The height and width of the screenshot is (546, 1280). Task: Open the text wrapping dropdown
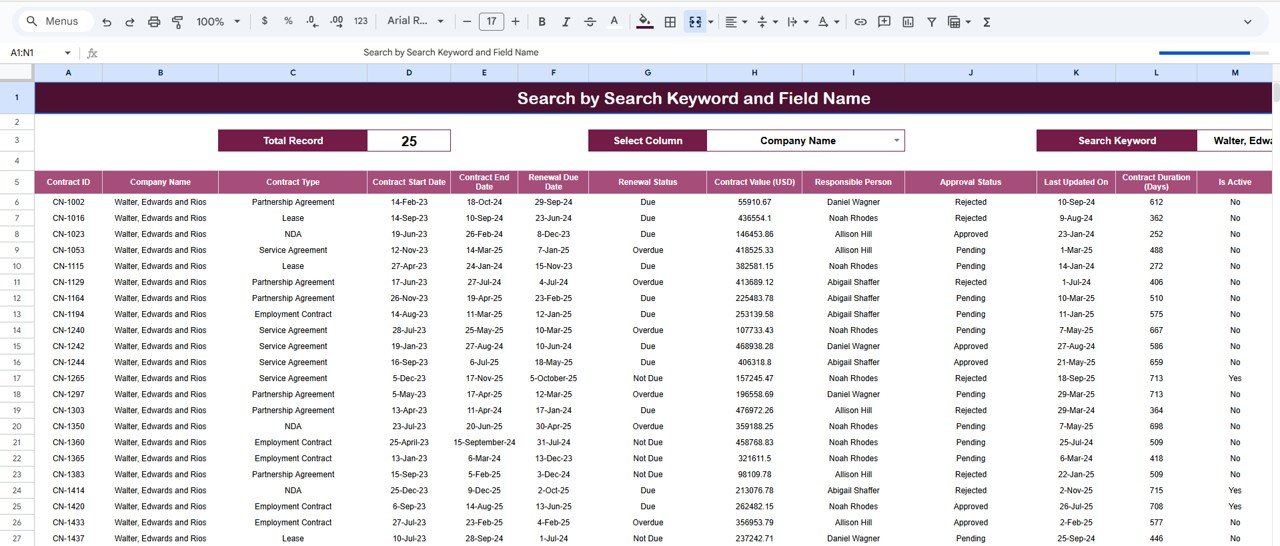coord(797,21)
